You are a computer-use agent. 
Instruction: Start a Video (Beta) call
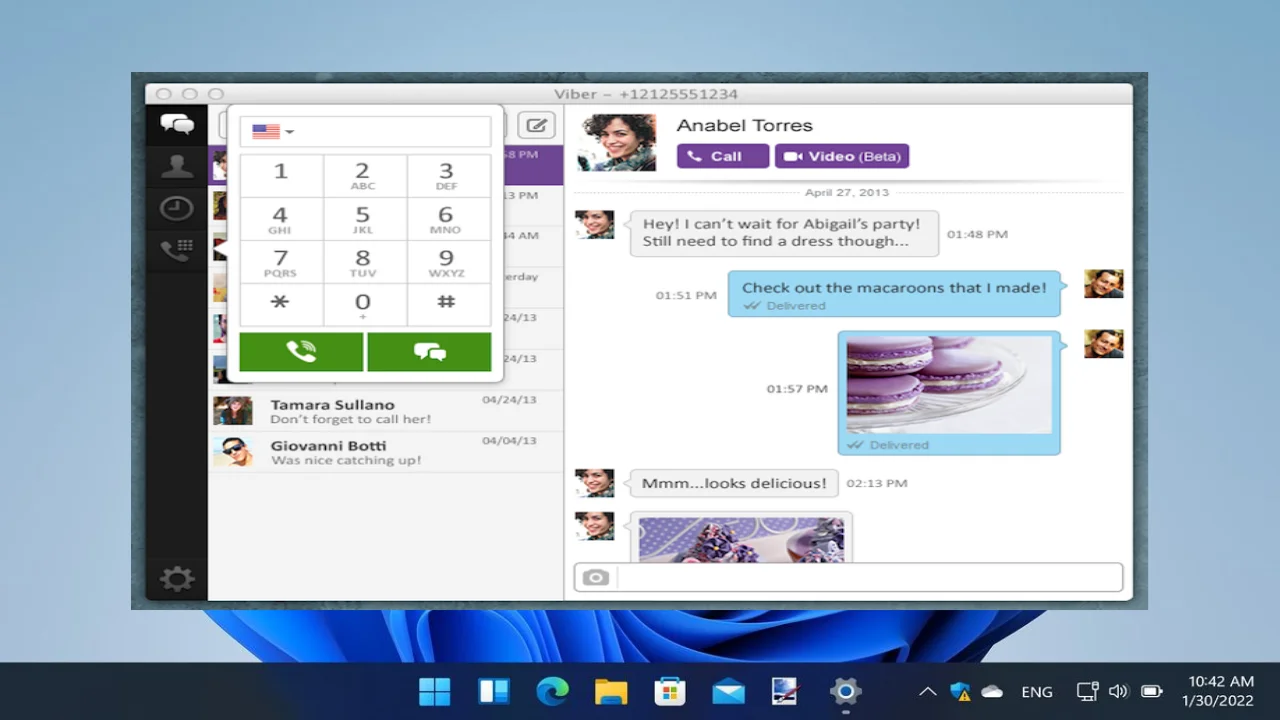842,156
